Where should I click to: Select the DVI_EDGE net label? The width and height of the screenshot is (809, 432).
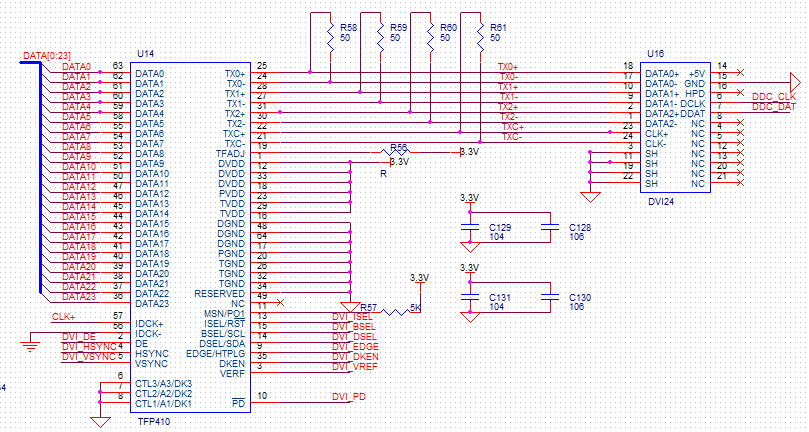pos(355,346)
